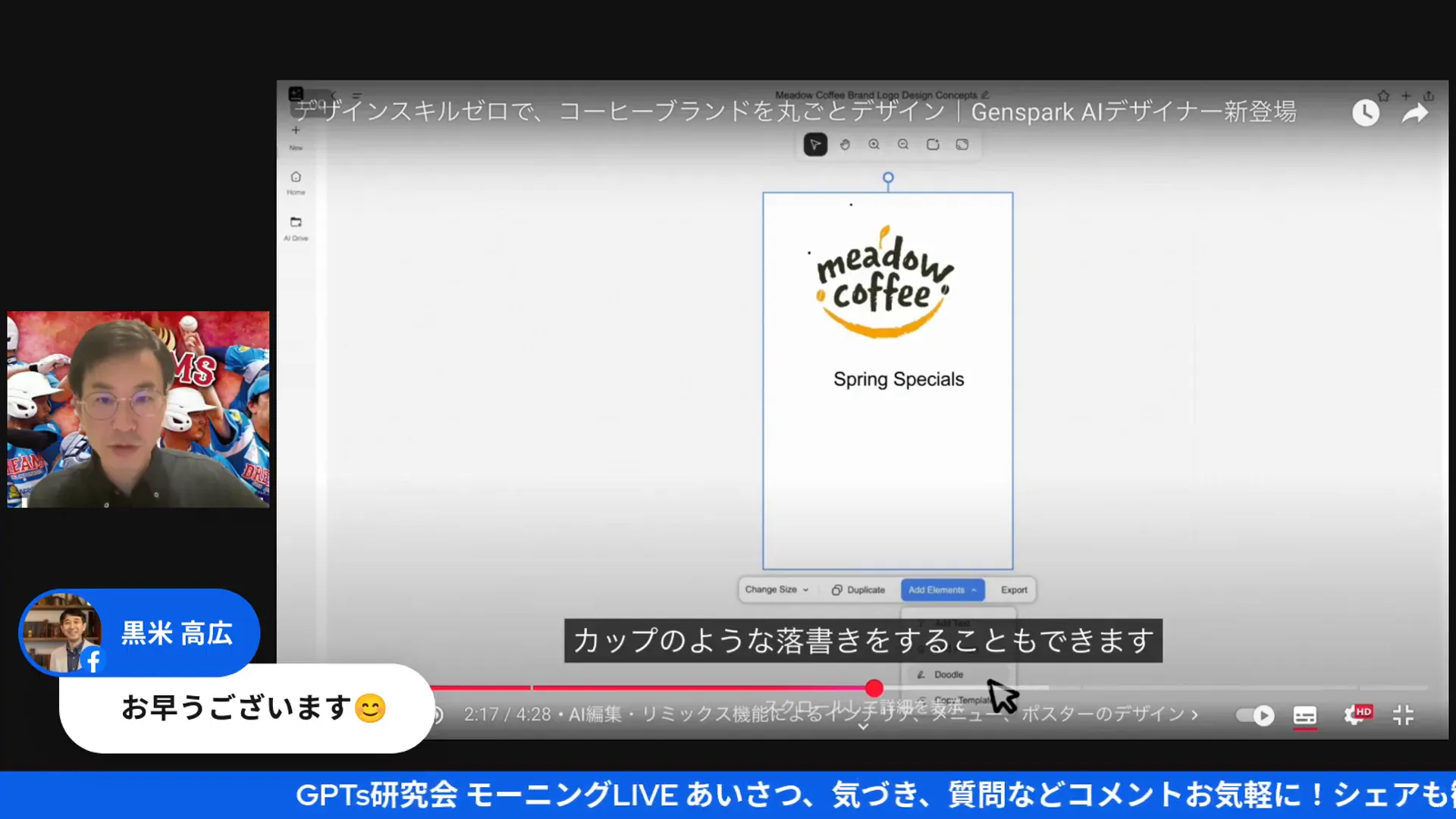Viewport: 1456px width, 819px height.
Task: Click the chevron arrow after the chapter title
Action: point(1195,715)
